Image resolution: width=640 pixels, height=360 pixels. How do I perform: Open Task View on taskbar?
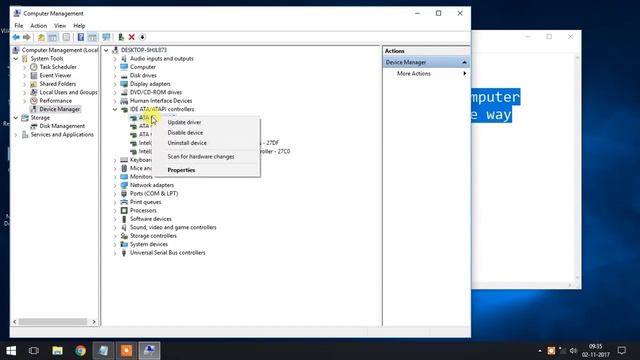34,351
